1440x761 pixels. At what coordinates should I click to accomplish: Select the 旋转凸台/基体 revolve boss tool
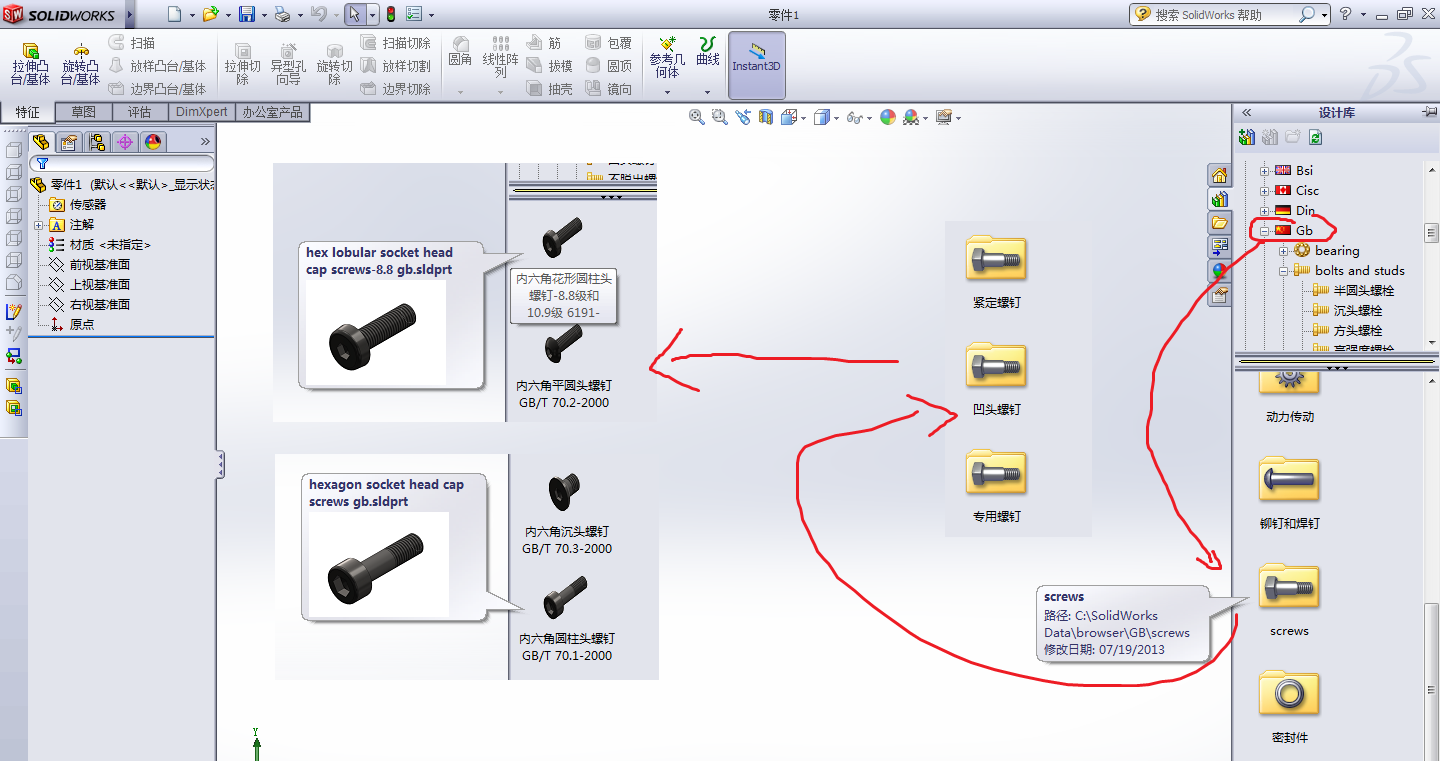coord(81,64)
